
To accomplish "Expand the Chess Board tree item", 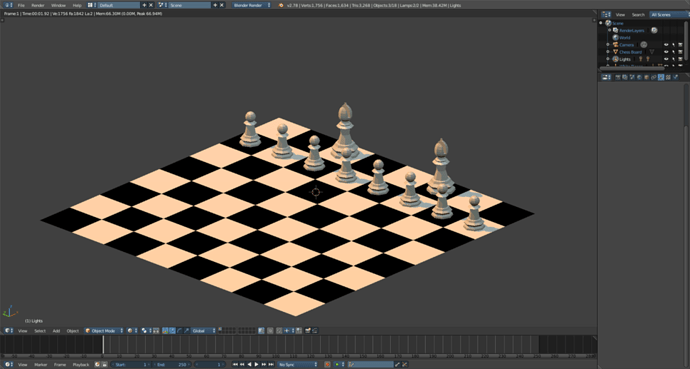I will click(x=608, y=52).
